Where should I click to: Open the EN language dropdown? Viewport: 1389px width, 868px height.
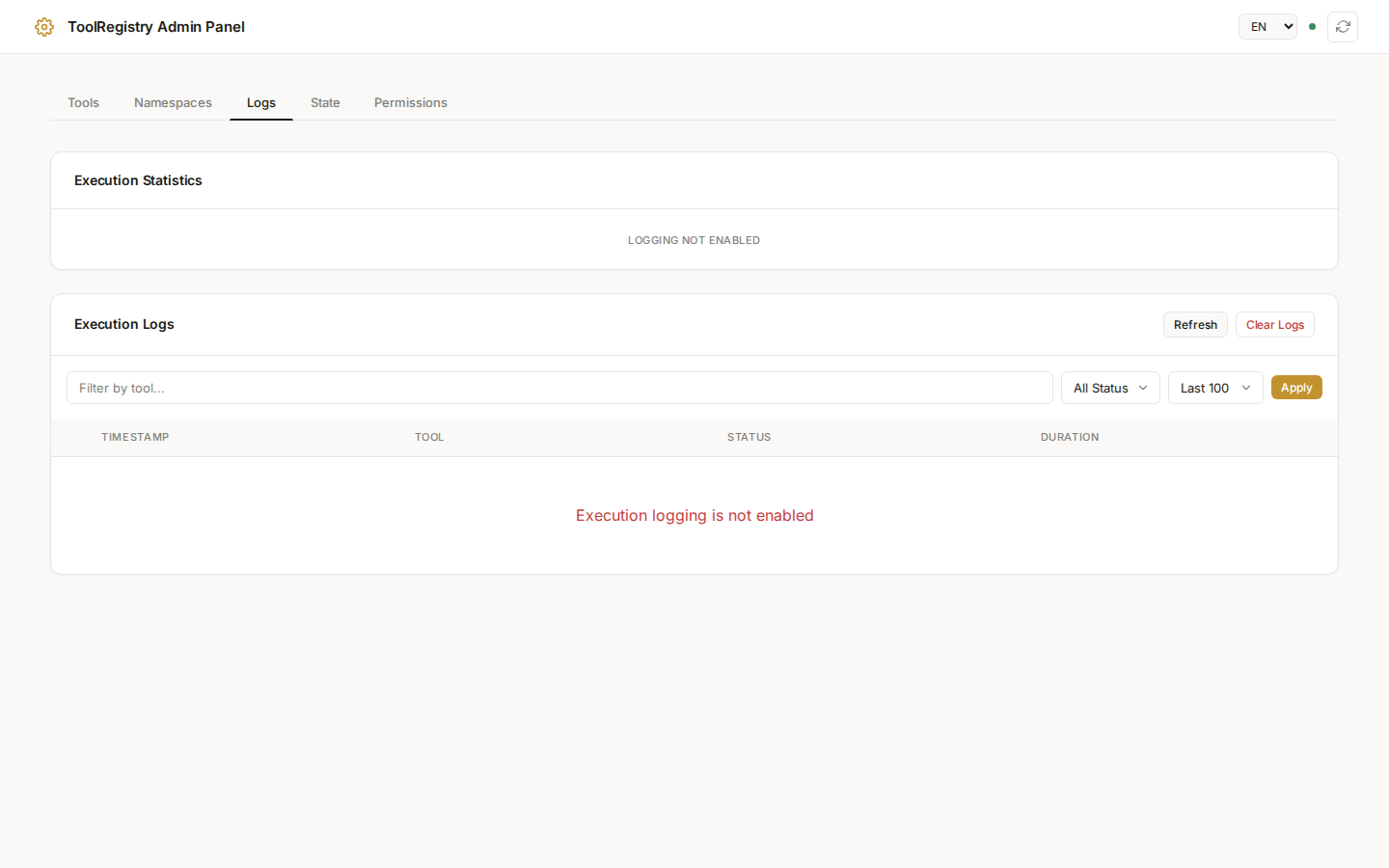1267,27
